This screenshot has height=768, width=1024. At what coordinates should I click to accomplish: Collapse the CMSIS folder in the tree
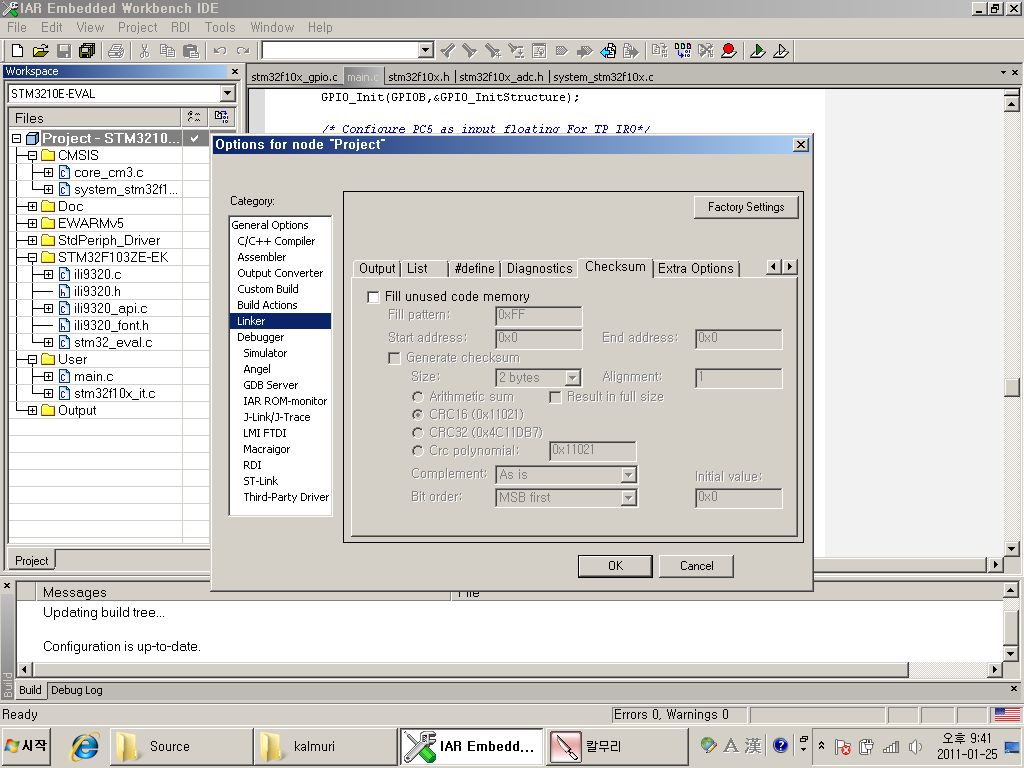point(32,155)
